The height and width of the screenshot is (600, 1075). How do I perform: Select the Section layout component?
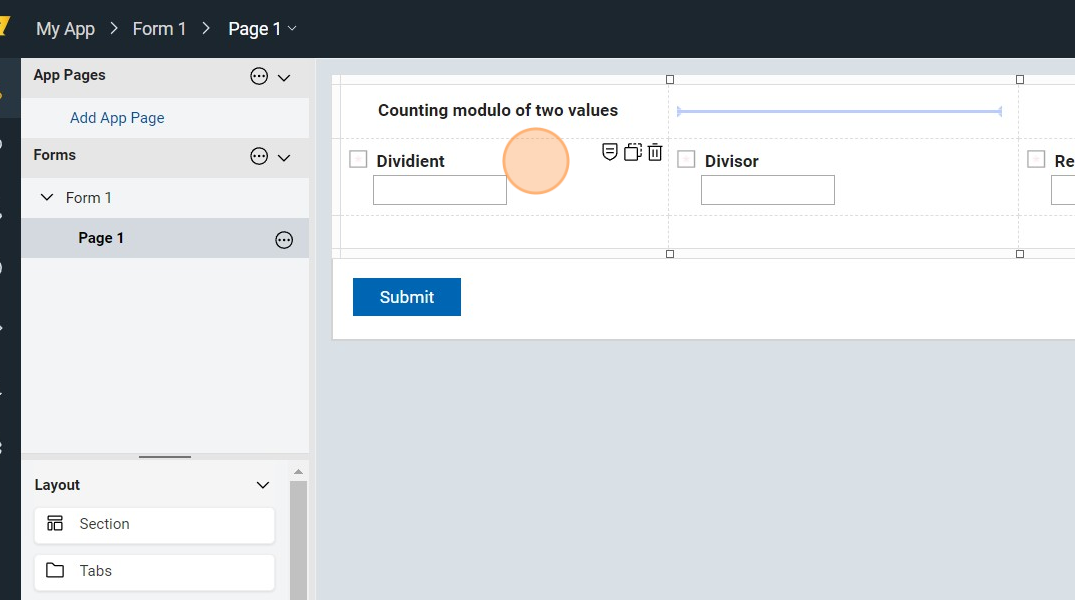tap(154, 524)
